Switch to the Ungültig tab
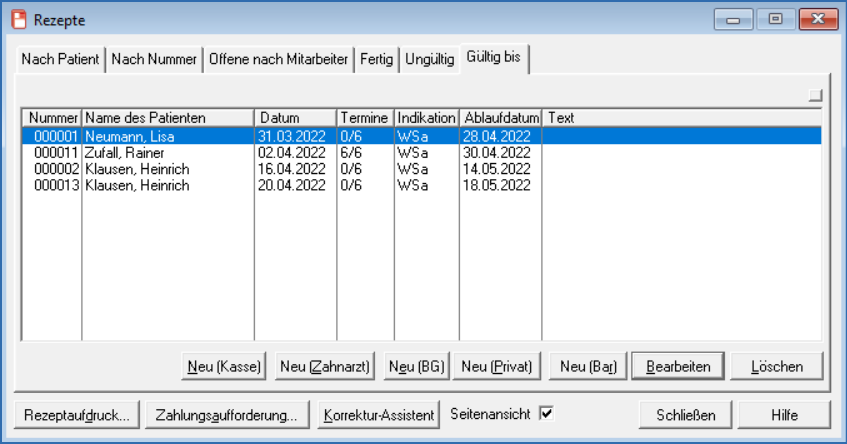The image size is (847, 444). (429, 60)
